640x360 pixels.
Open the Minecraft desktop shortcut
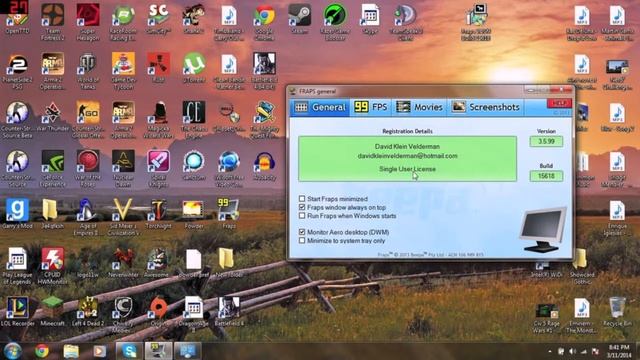tap(53, 311)
